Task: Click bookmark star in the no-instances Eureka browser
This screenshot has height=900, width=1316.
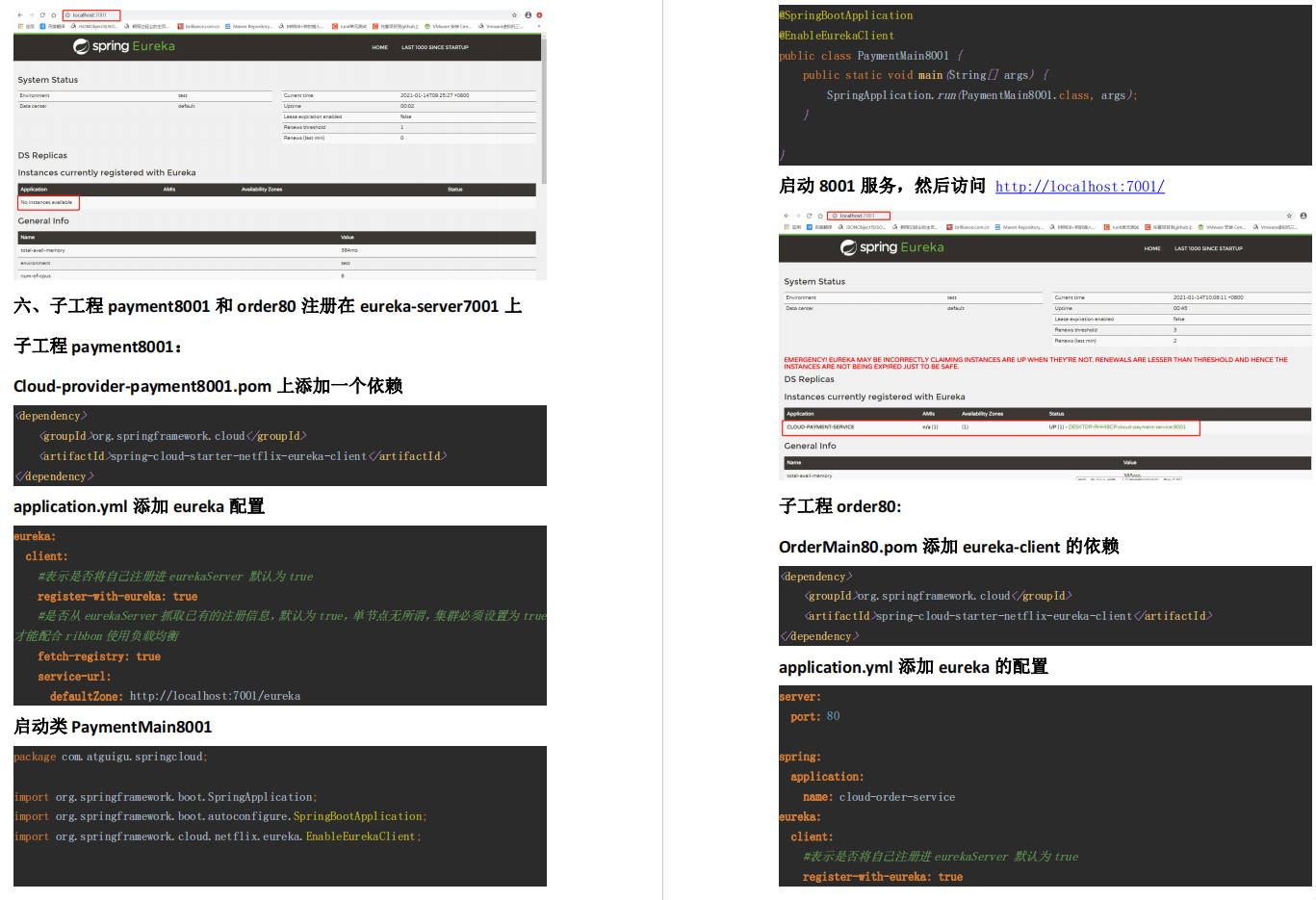Action: coord(514,15)
